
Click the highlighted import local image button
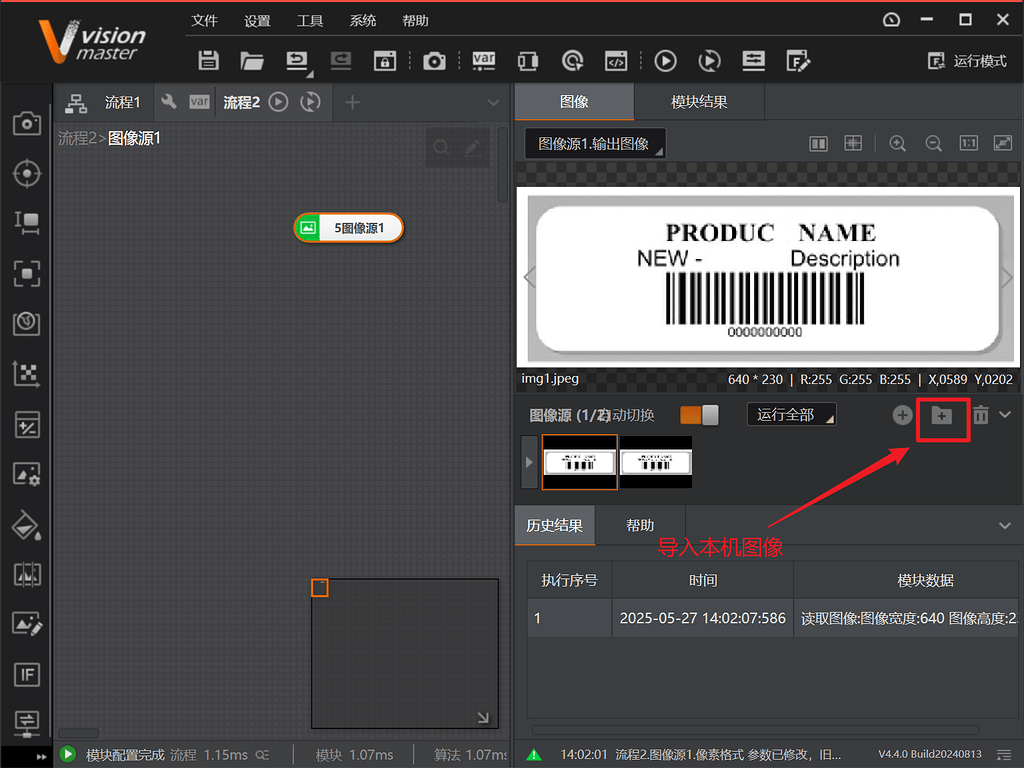pos(943,419)
